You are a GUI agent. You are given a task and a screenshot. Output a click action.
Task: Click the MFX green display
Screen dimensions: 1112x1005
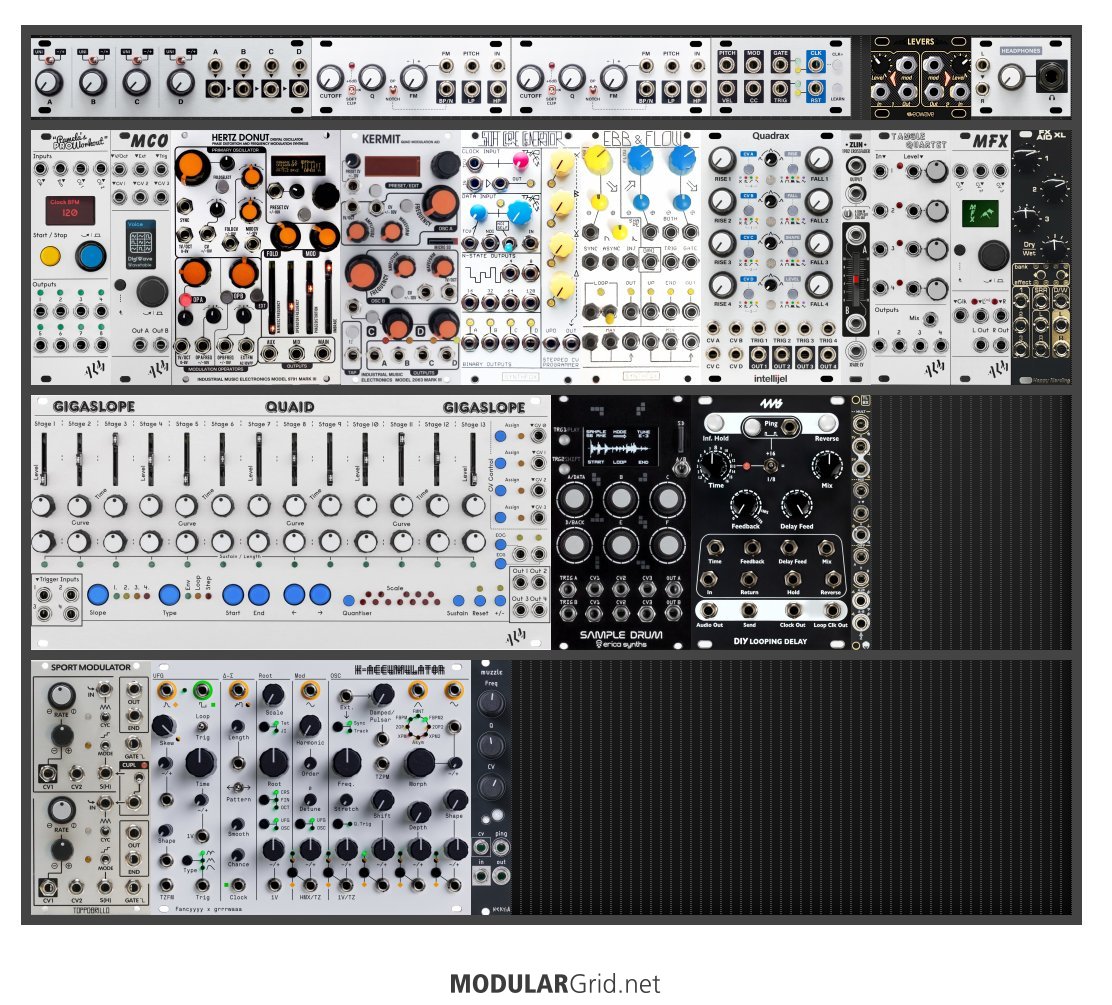click(x=979, y=213)
